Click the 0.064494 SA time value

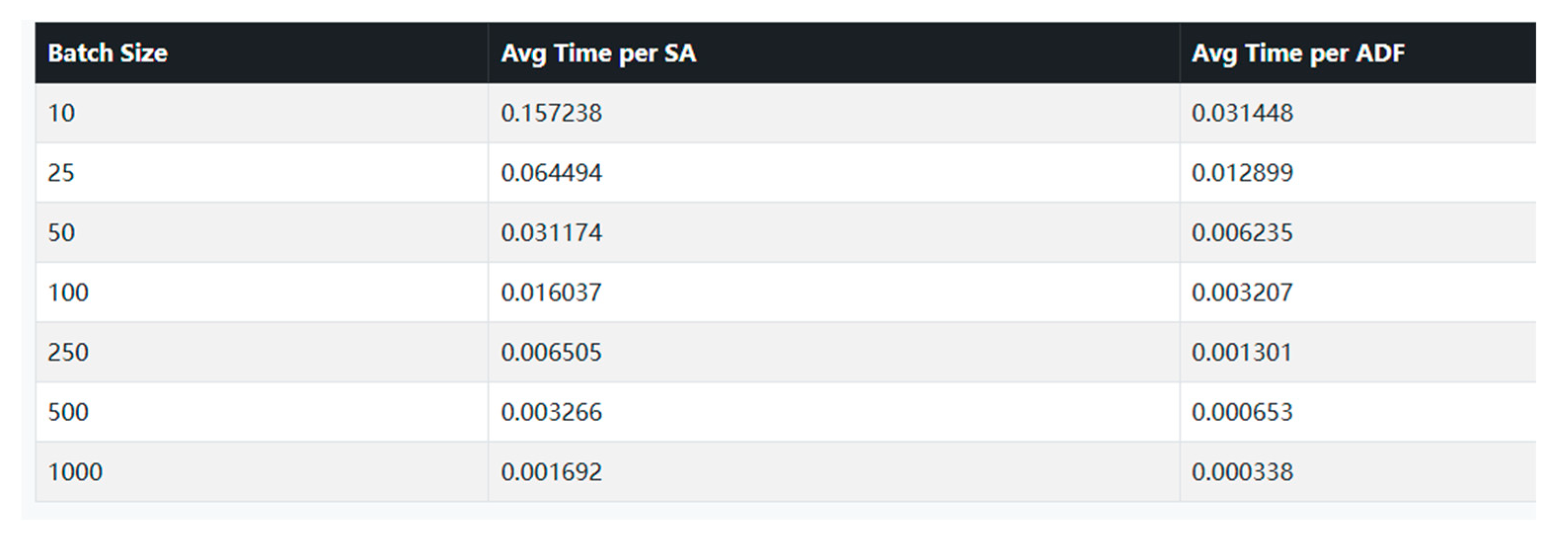pyautogui.click(x=551, y=173)
